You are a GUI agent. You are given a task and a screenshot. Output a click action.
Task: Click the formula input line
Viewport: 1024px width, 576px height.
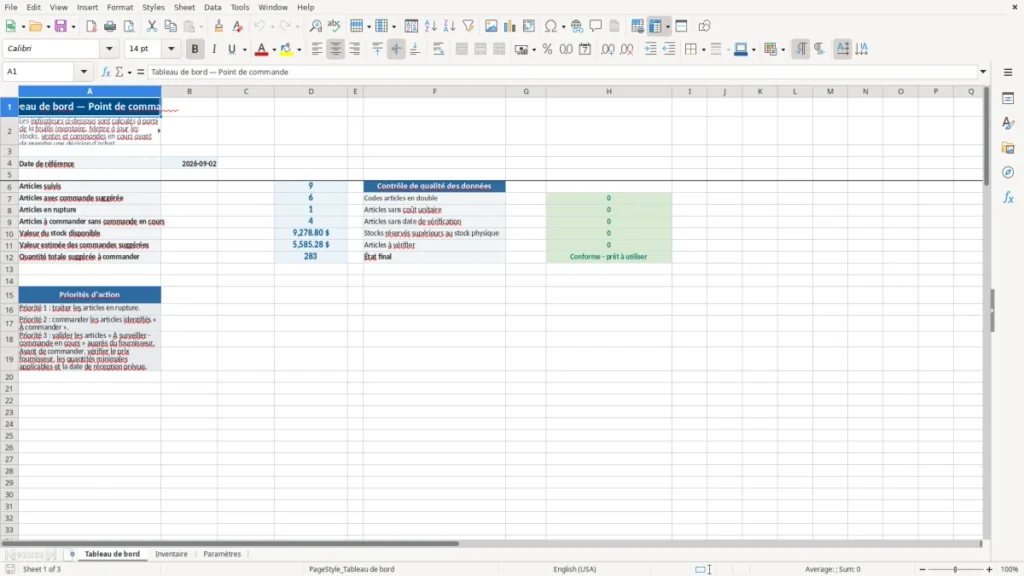(x=562, y=72)
